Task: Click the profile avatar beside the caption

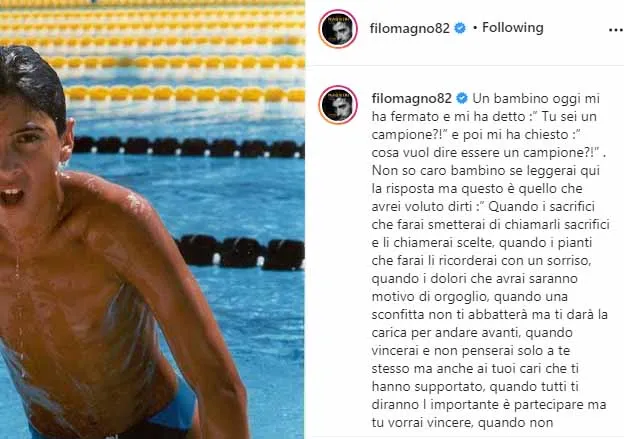Action: [338, 105]
